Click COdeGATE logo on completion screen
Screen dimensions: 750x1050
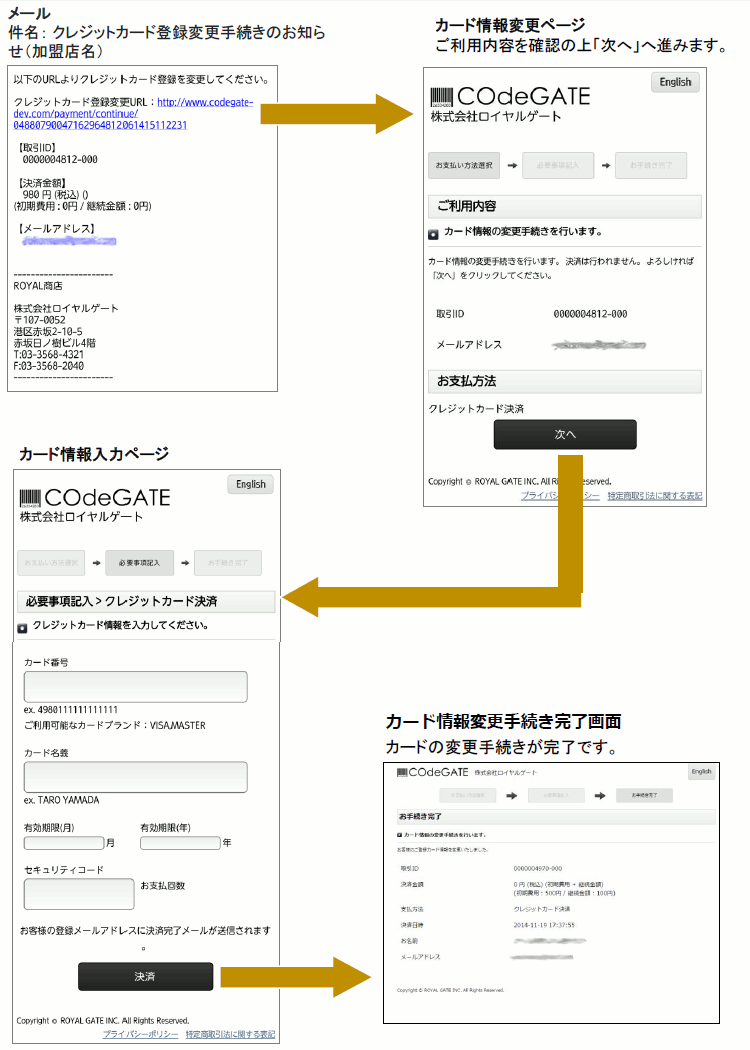432,773
